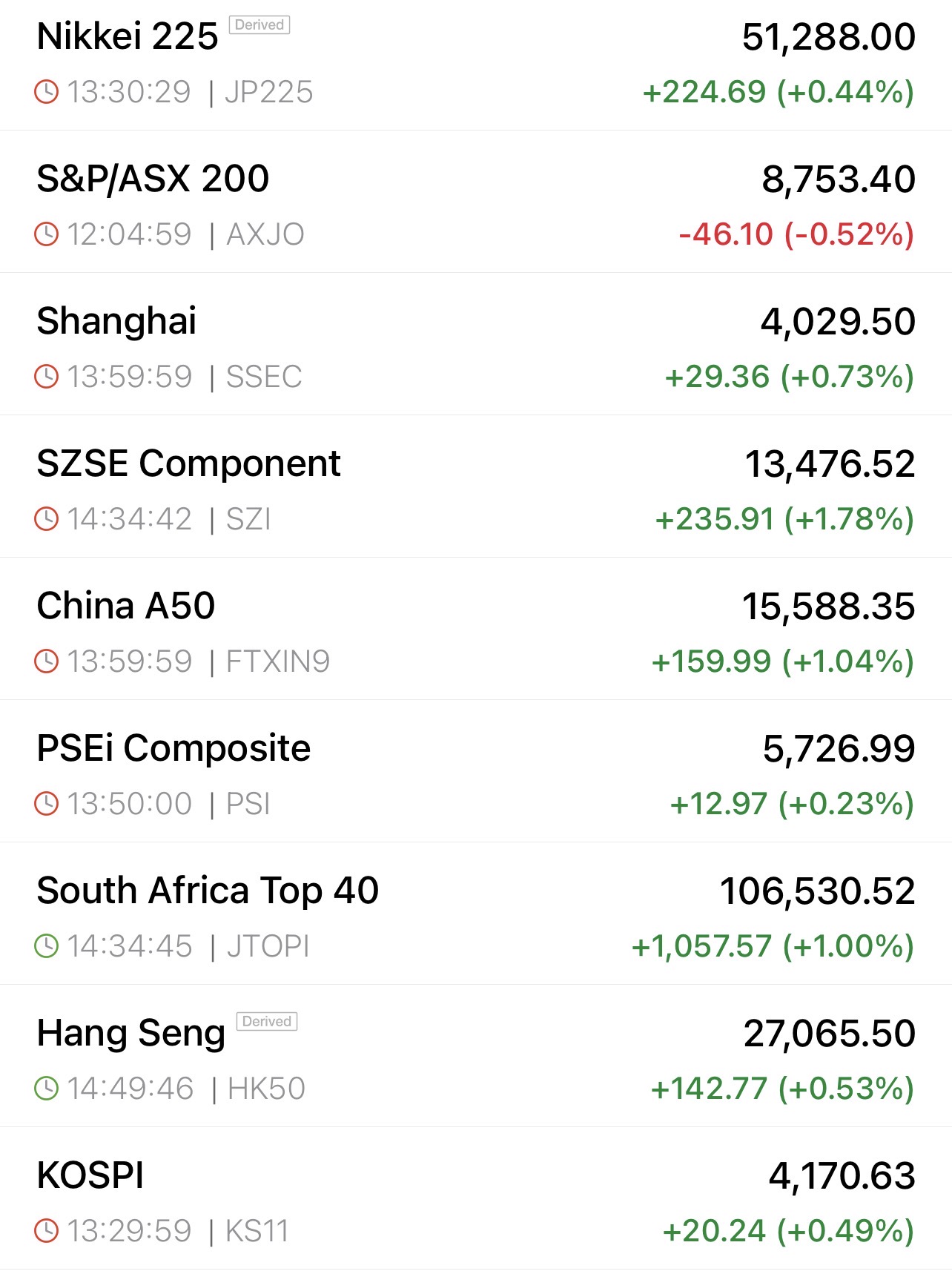Select the KOSPI index title
Screen dimensions: 952x1271
[90, 1175]
